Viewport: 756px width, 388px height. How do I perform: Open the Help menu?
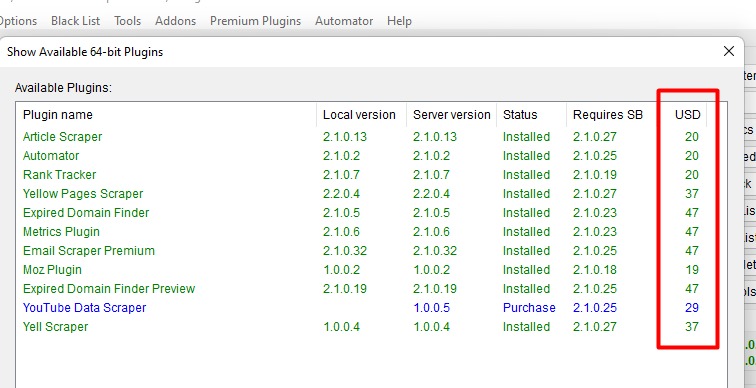click(399, 21)
